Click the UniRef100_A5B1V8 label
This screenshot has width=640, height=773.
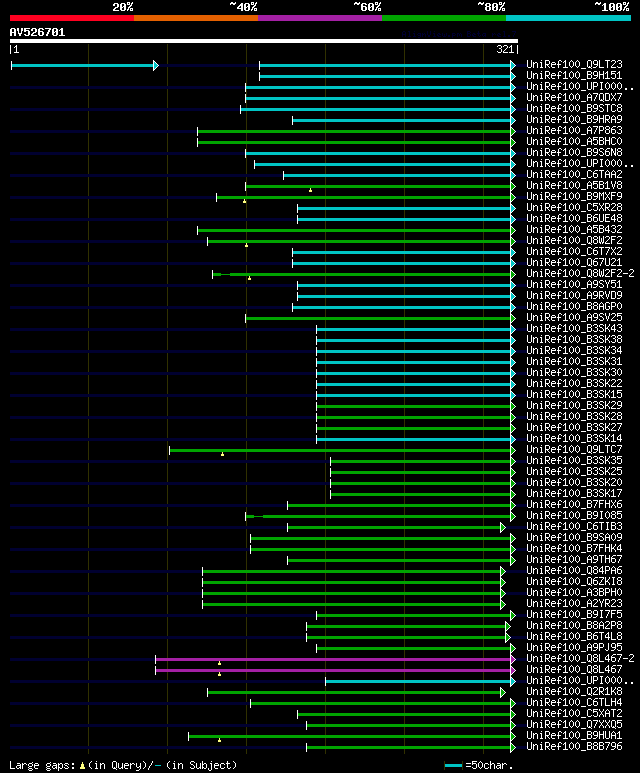click(x=574, y=185)
